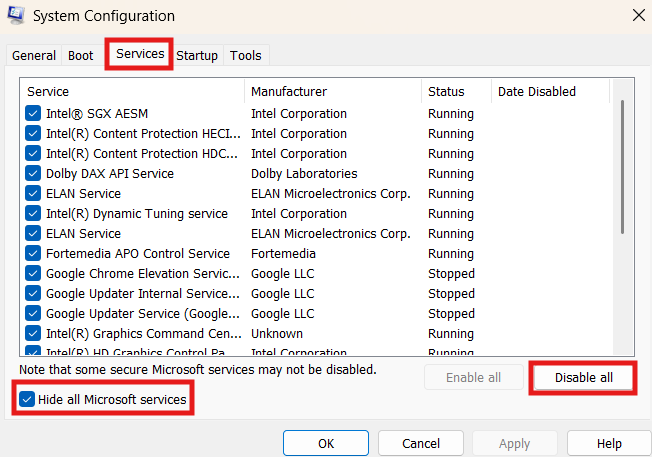Click the Enable all button
The width and height of the screenshot is (652, 457).
(474, 378)
